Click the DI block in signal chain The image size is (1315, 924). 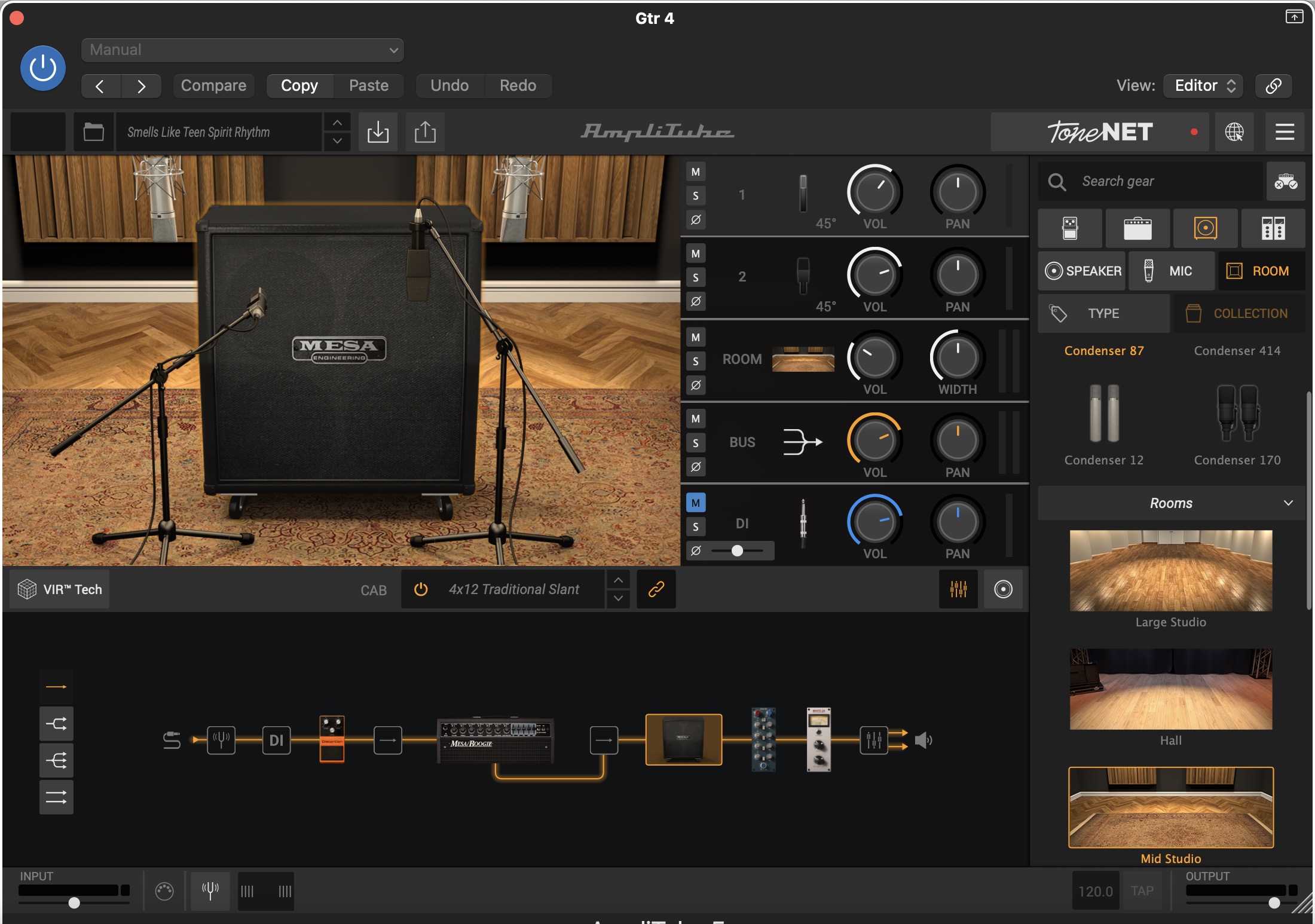coord(276,741)
